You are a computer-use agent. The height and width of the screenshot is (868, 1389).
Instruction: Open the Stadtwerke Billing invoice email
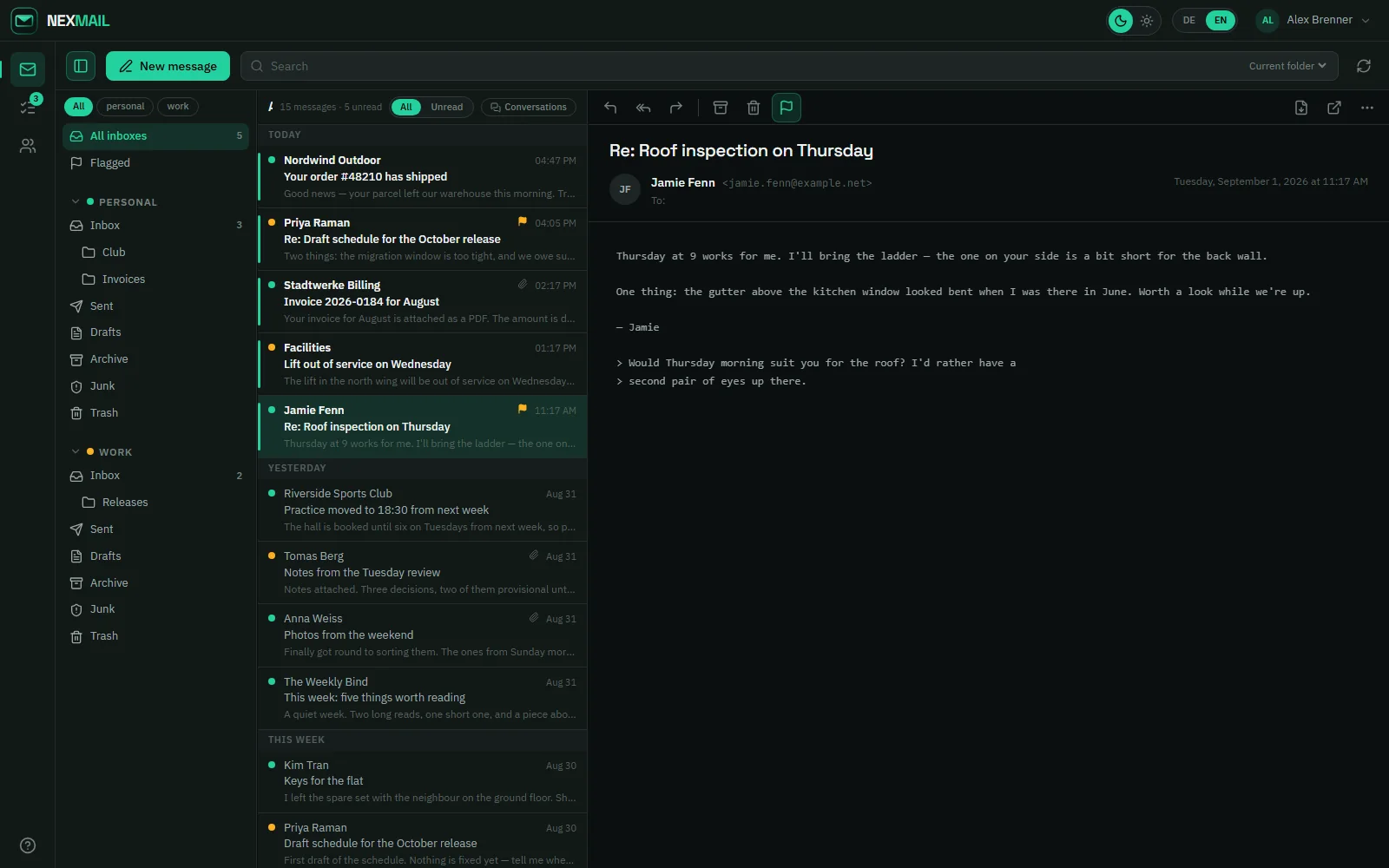tap(423, 302)
